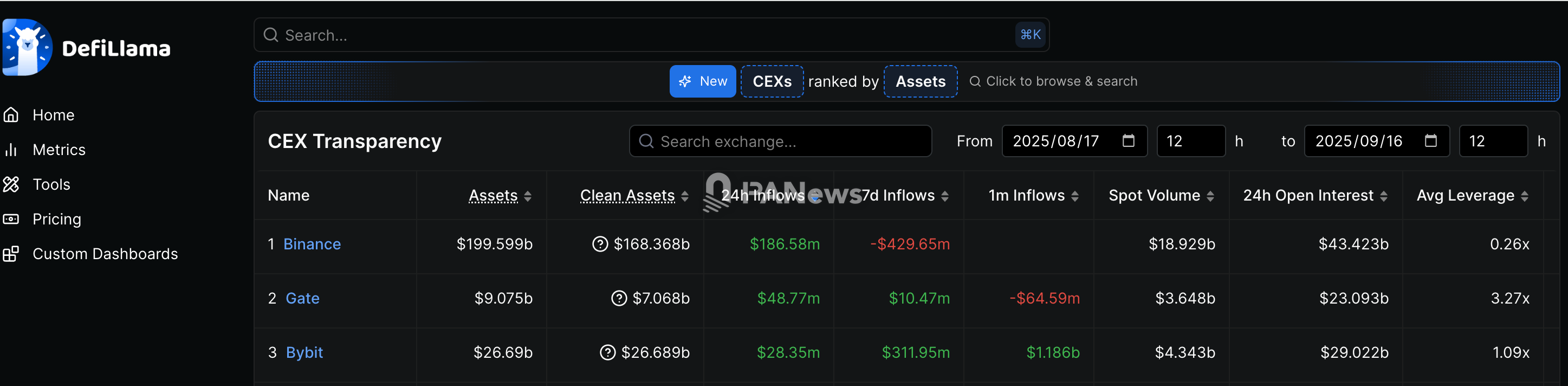Click the To date field 2025/09/16
Image resolution: width=1568 pixels, height=386 pixels.
(x=1377, y=141)
